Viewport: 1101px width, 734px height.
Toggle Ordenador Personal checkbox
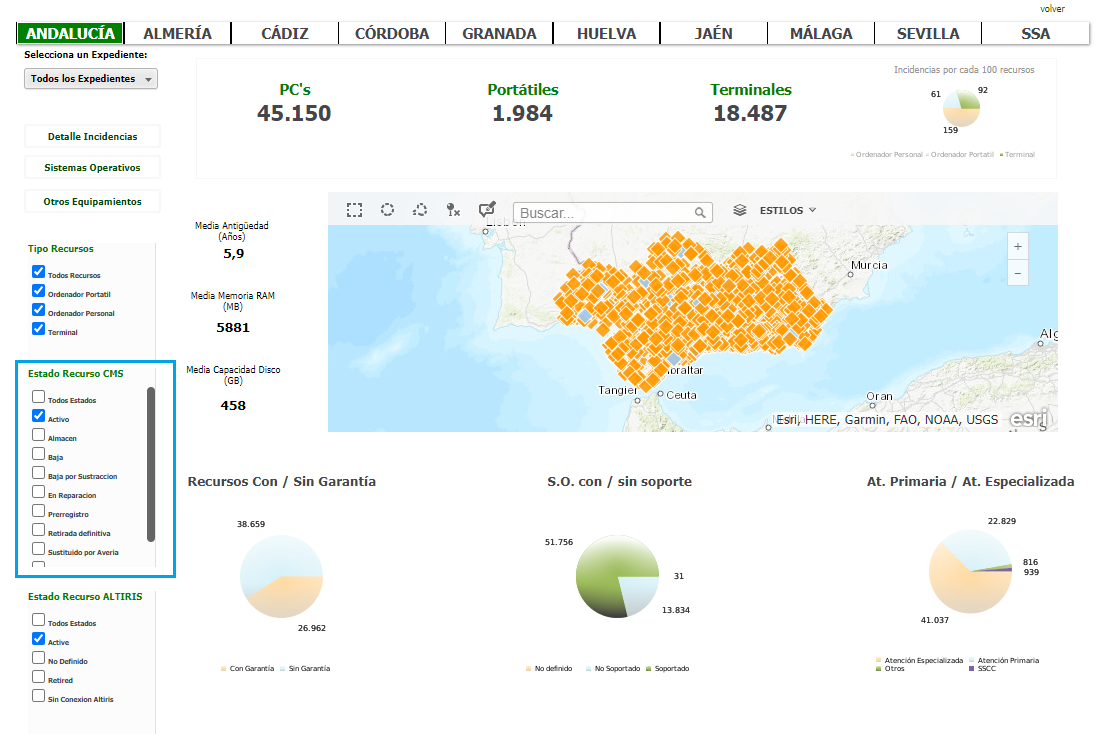click(39, 310)
